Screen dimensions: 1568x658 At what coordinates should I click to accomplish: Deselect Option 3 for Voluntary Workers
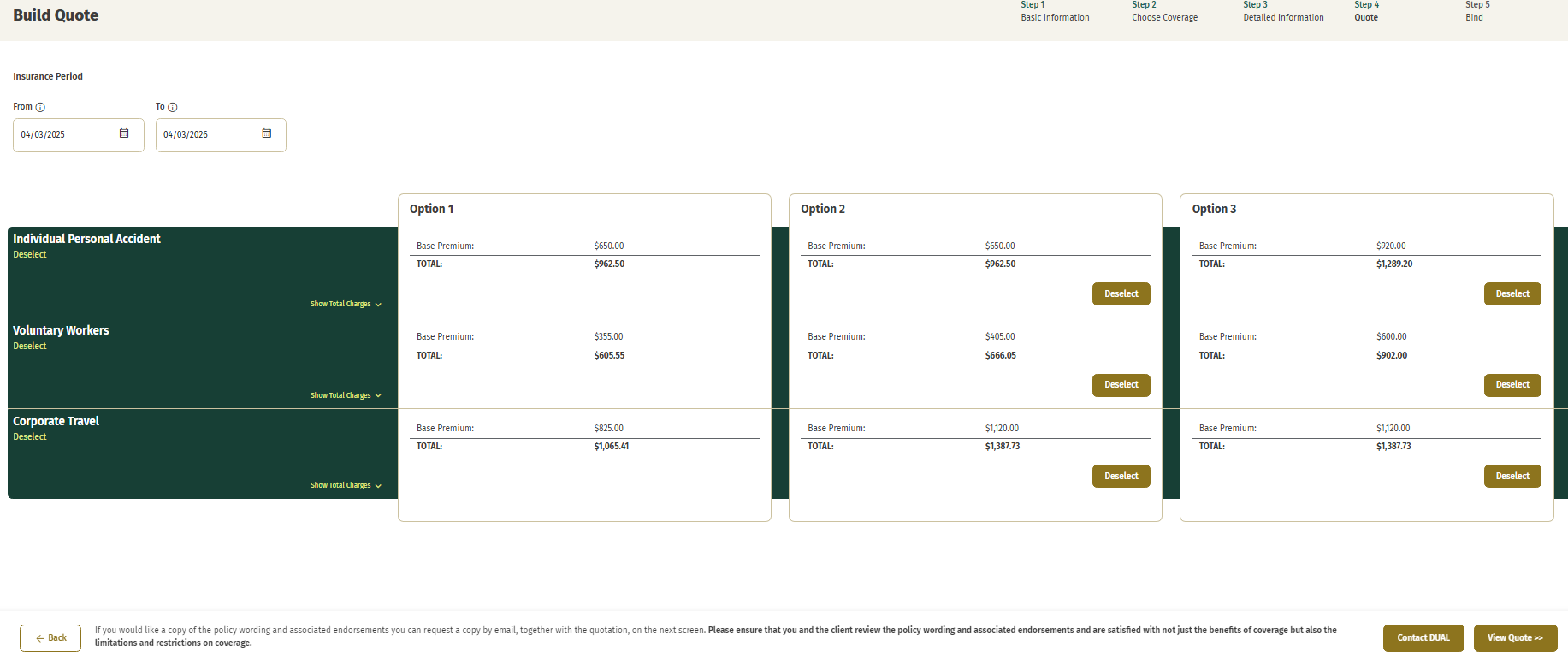tap(1512, 385)
